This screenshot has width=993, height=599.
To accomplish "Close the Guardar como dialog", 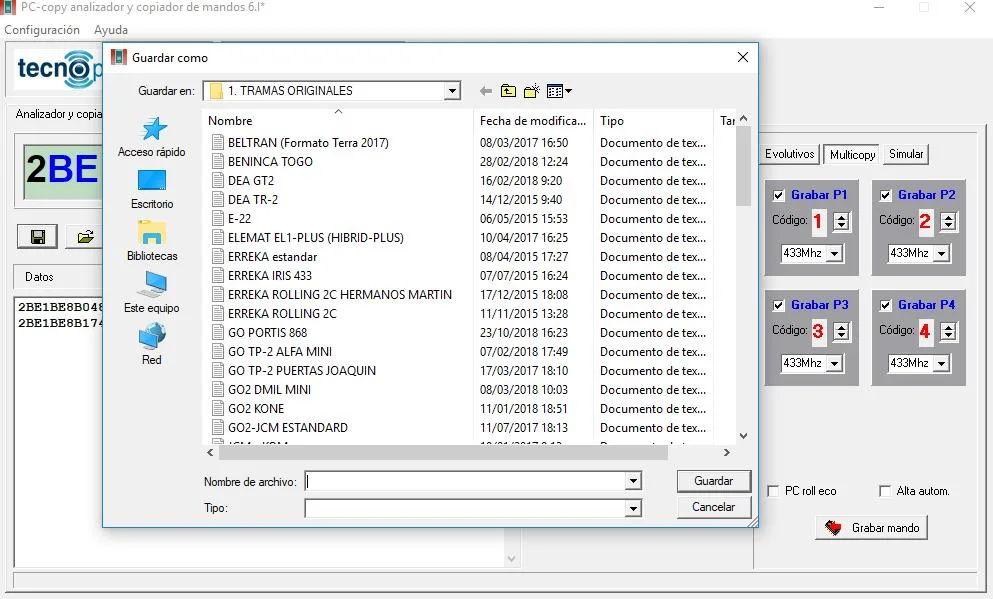I will coord(743,57).
